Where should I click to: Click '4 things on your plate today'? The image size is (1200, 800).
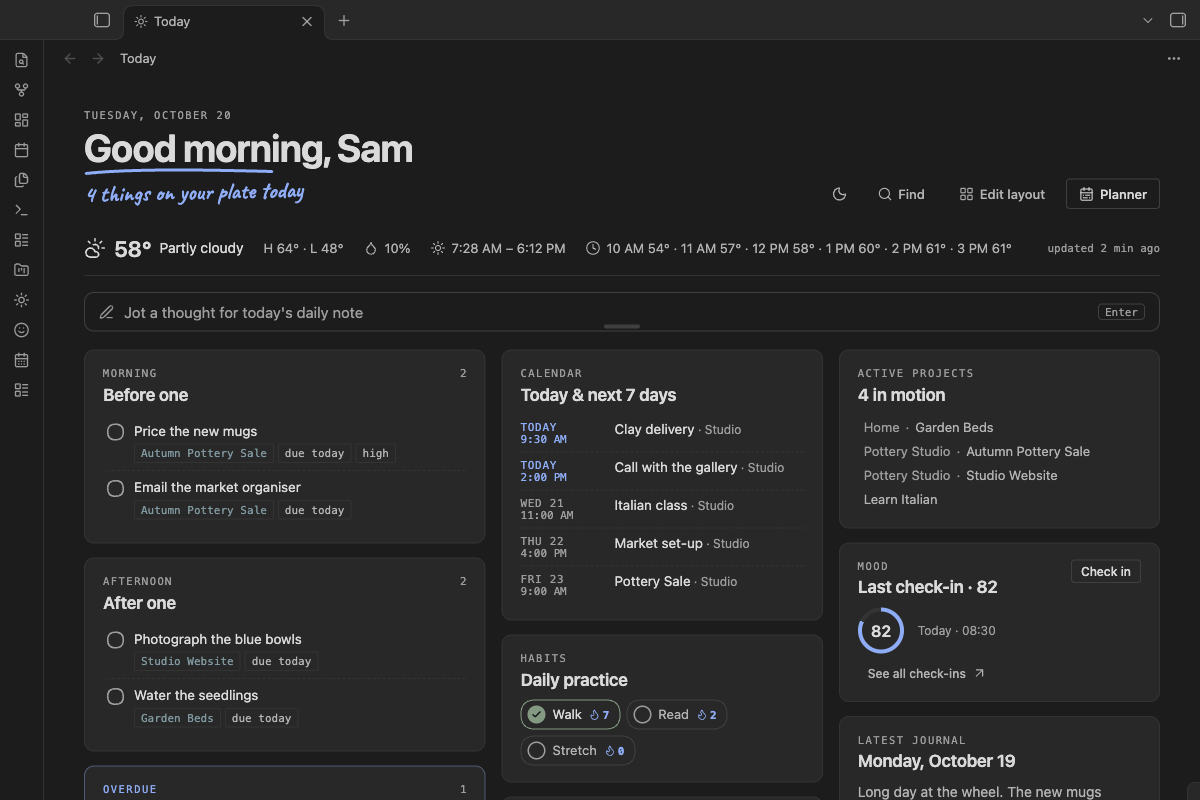pyautogui.click(x=195, y=193)
